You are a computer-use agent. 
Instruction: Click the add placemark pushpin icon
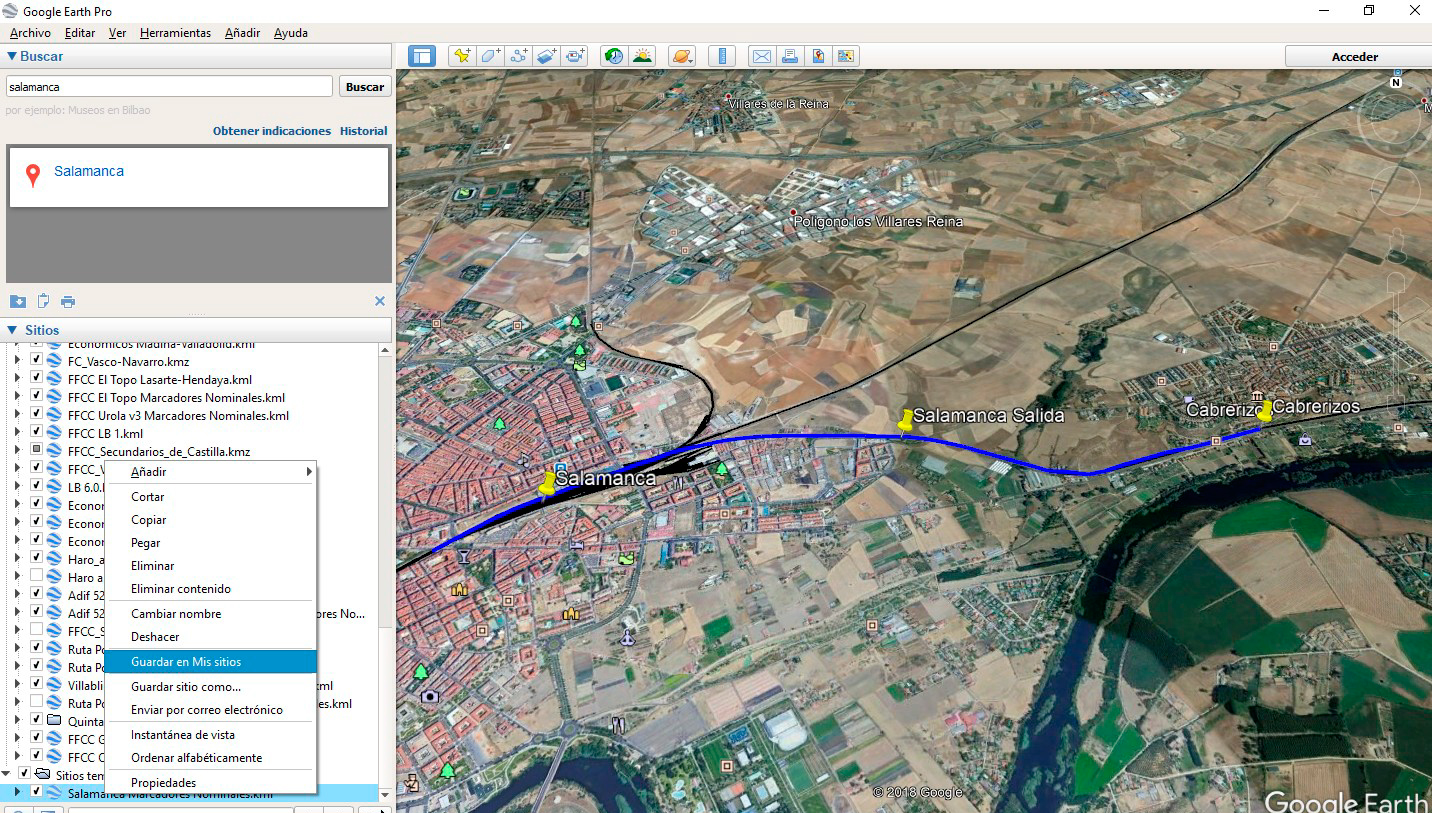(x=462, y=56)
